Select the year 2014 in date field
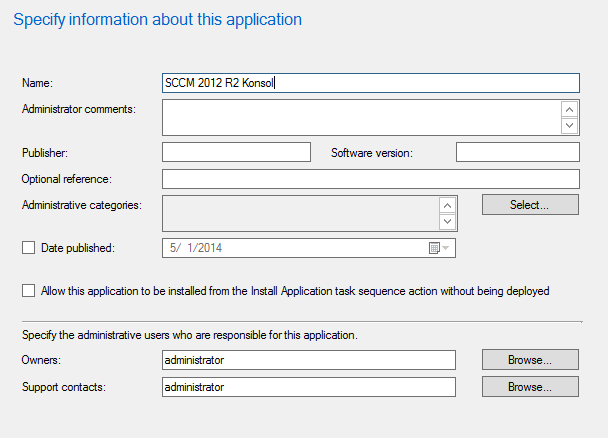Image resolution: width=608 pixels, height=438 pixels. click(x=224, y=247)
